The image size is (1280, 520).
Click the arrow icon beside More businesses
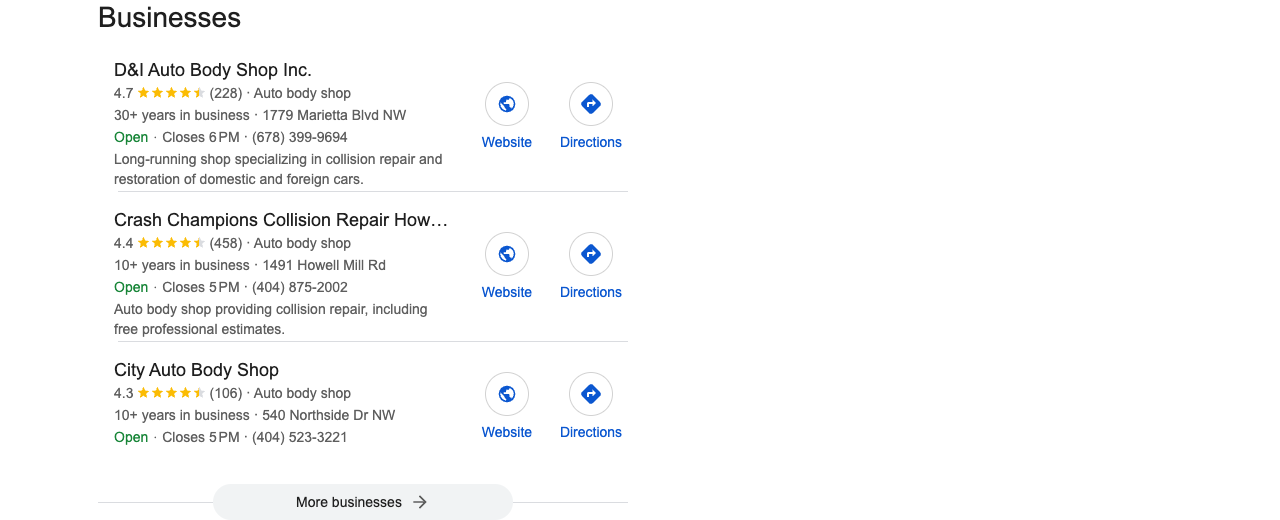coord(420,502)
